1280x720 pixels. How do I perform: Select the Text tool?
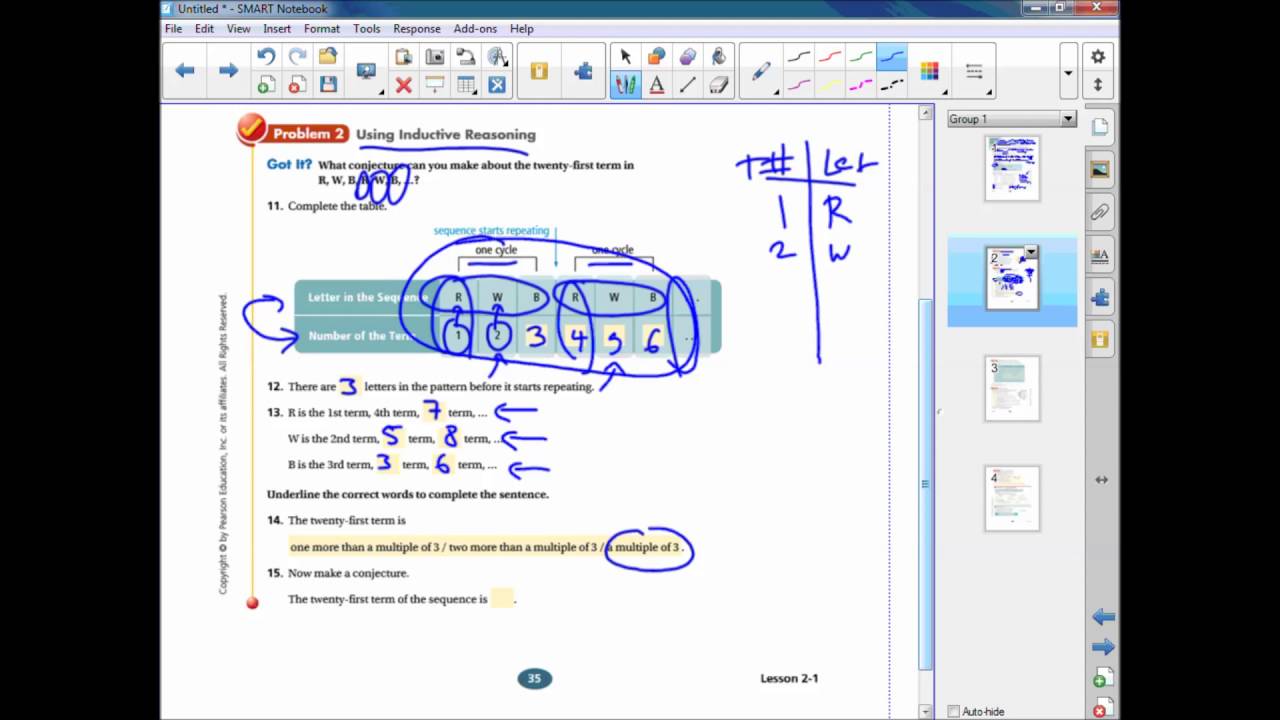click(x=657, y=86)
